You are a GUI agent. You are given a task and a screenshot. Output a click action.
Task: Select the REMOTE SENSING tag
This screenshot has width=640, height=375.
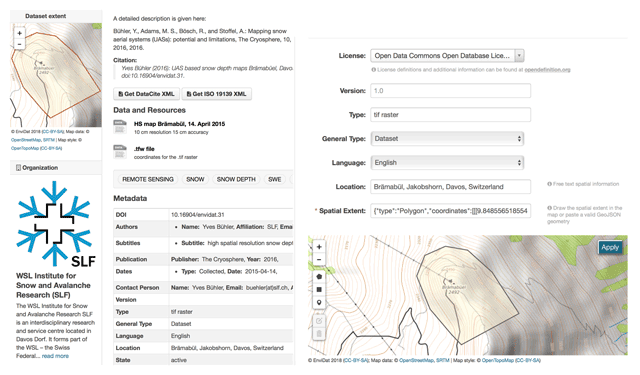[x=148, y=180]
